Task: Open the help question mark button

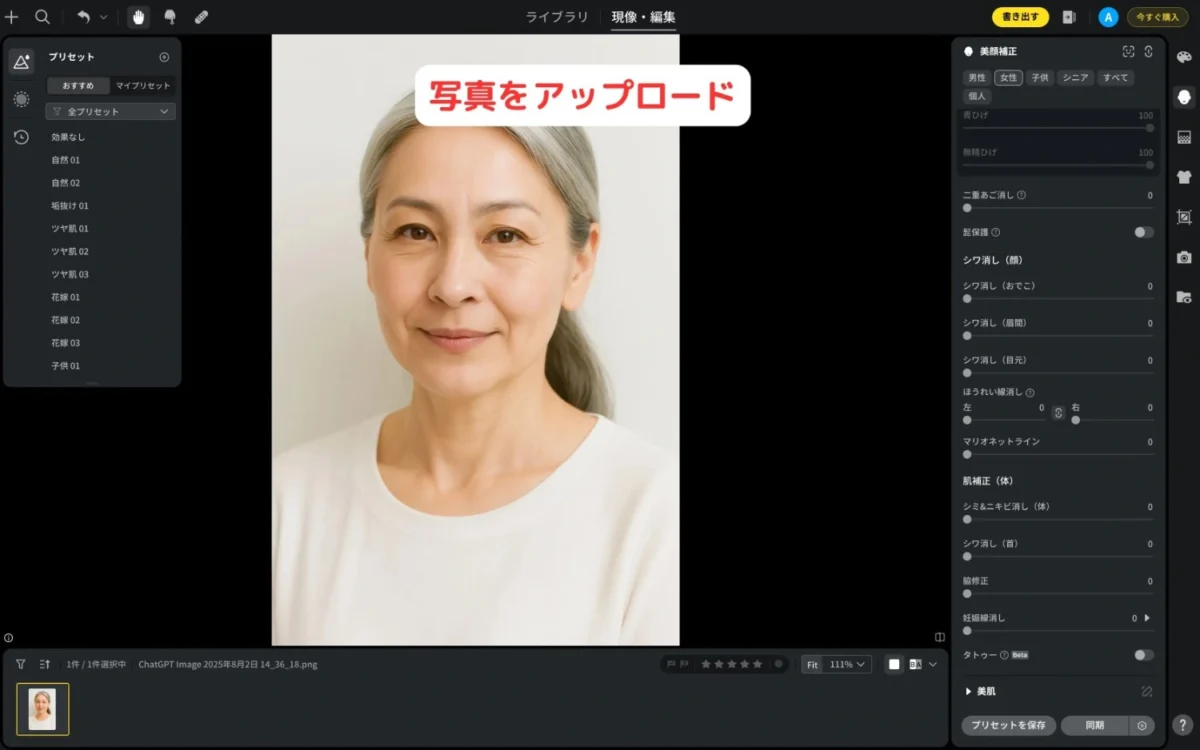Action: (x=1183, y=726)
